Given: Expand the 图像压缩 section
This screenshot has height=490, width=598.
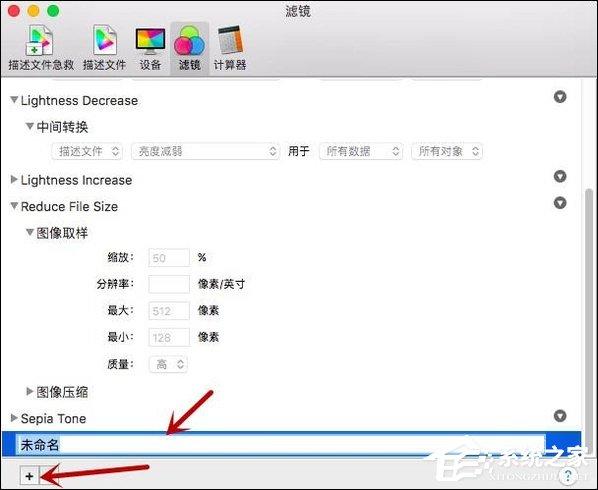Looking at the screenshot, I should click(30, 391).
